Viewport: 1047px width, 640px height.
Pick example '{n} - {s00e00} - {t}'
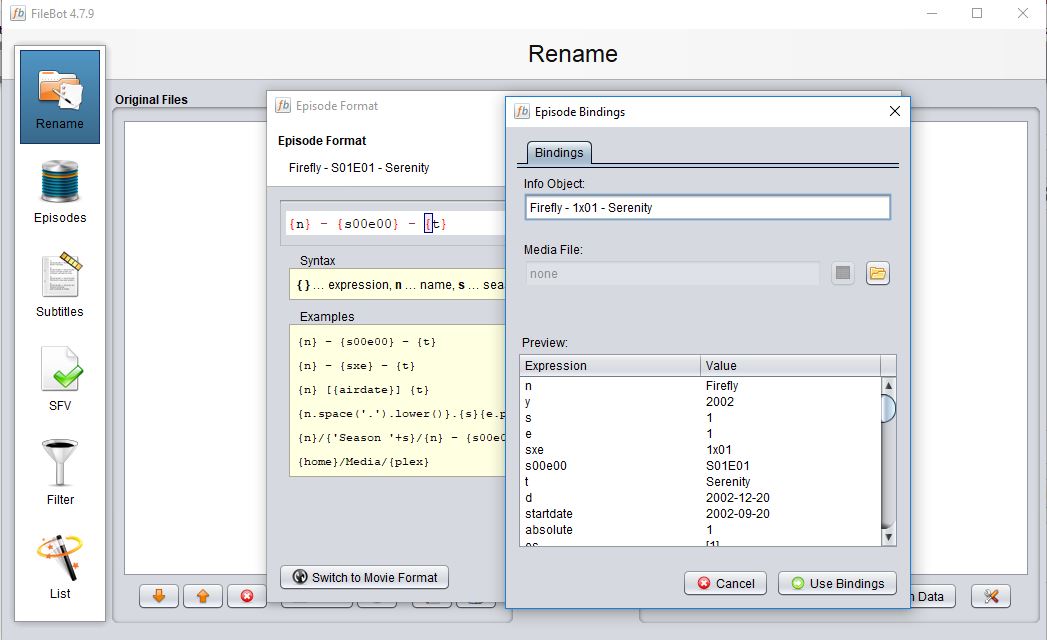tap(367, 342)
